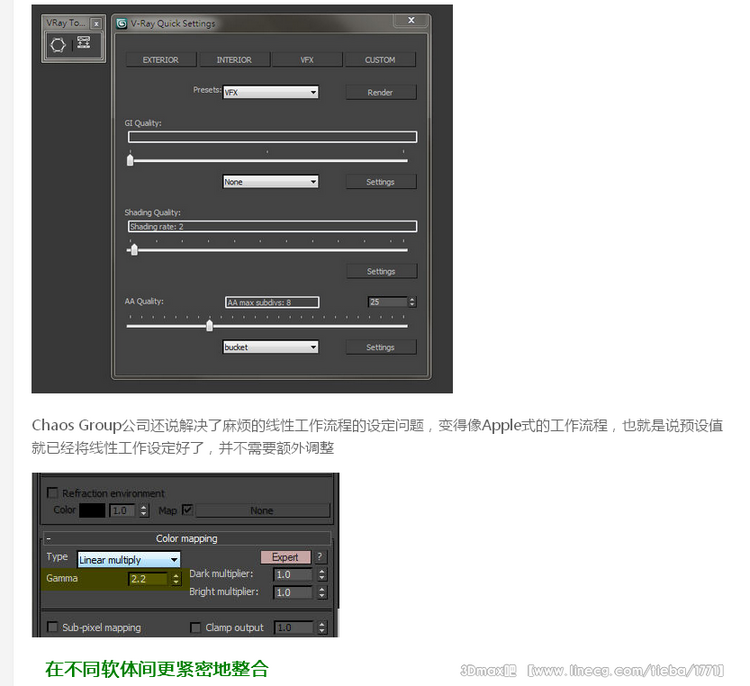This screenshot has height=686, width=750.
Task: Click the AA max subdivs: 8 field
Action: point(272,302)
